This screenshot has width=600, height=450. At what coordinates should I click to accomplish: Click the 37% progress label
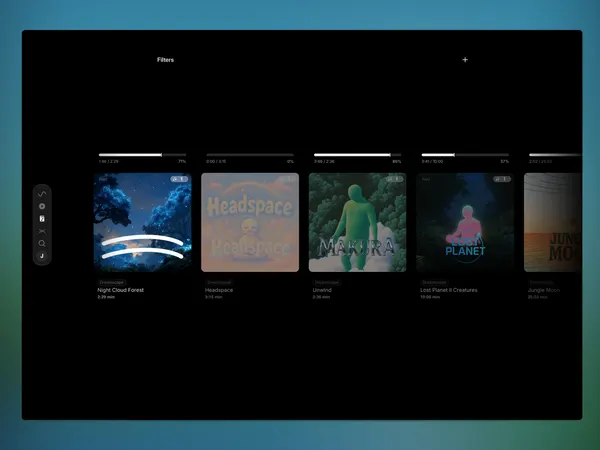tap(505, 161)
